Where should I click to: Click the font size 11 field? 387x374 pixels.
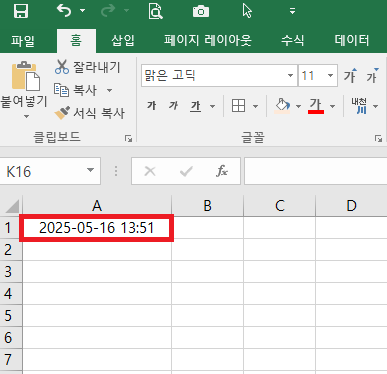pyautogui.click(x=311, y=76)
